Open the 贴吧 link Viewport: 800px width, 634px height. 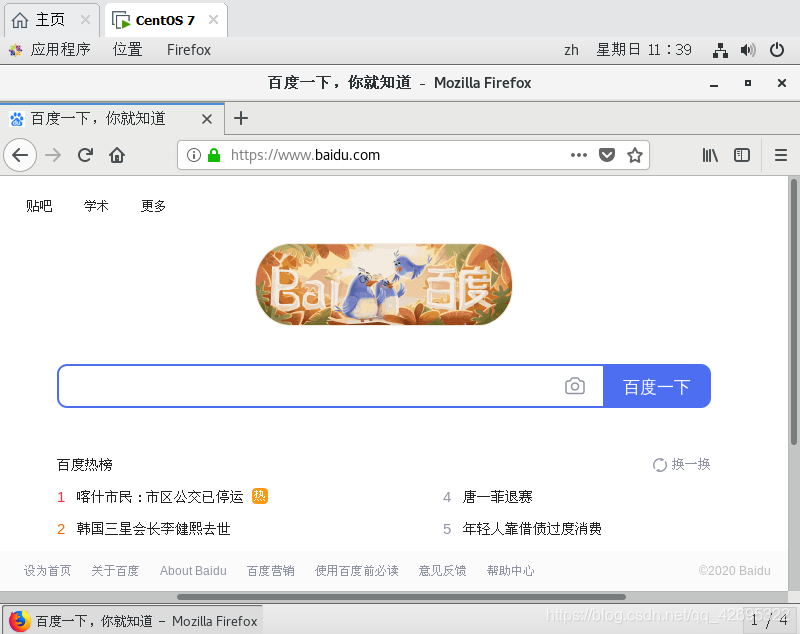click(x=39, y=206)
